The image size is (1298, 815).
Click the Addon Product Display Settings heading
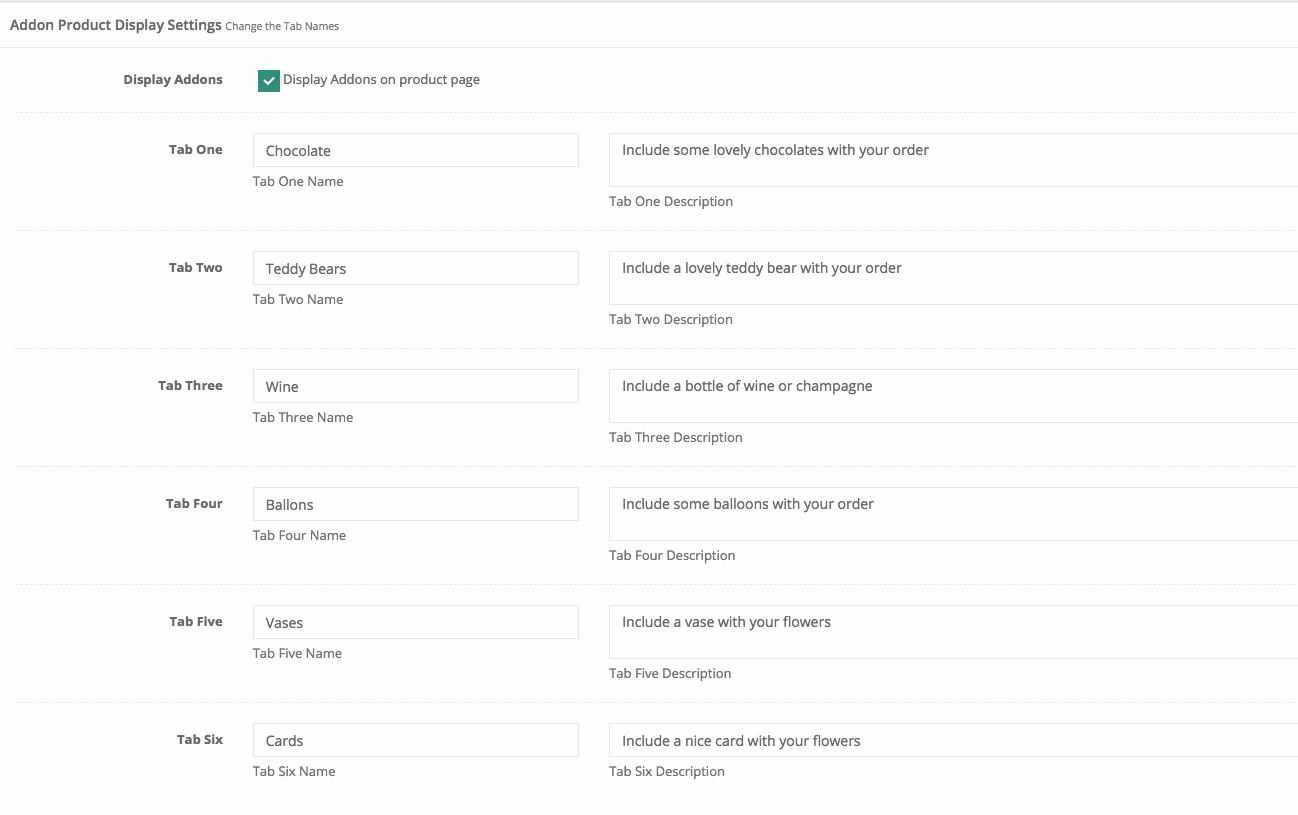coord(116,25)
